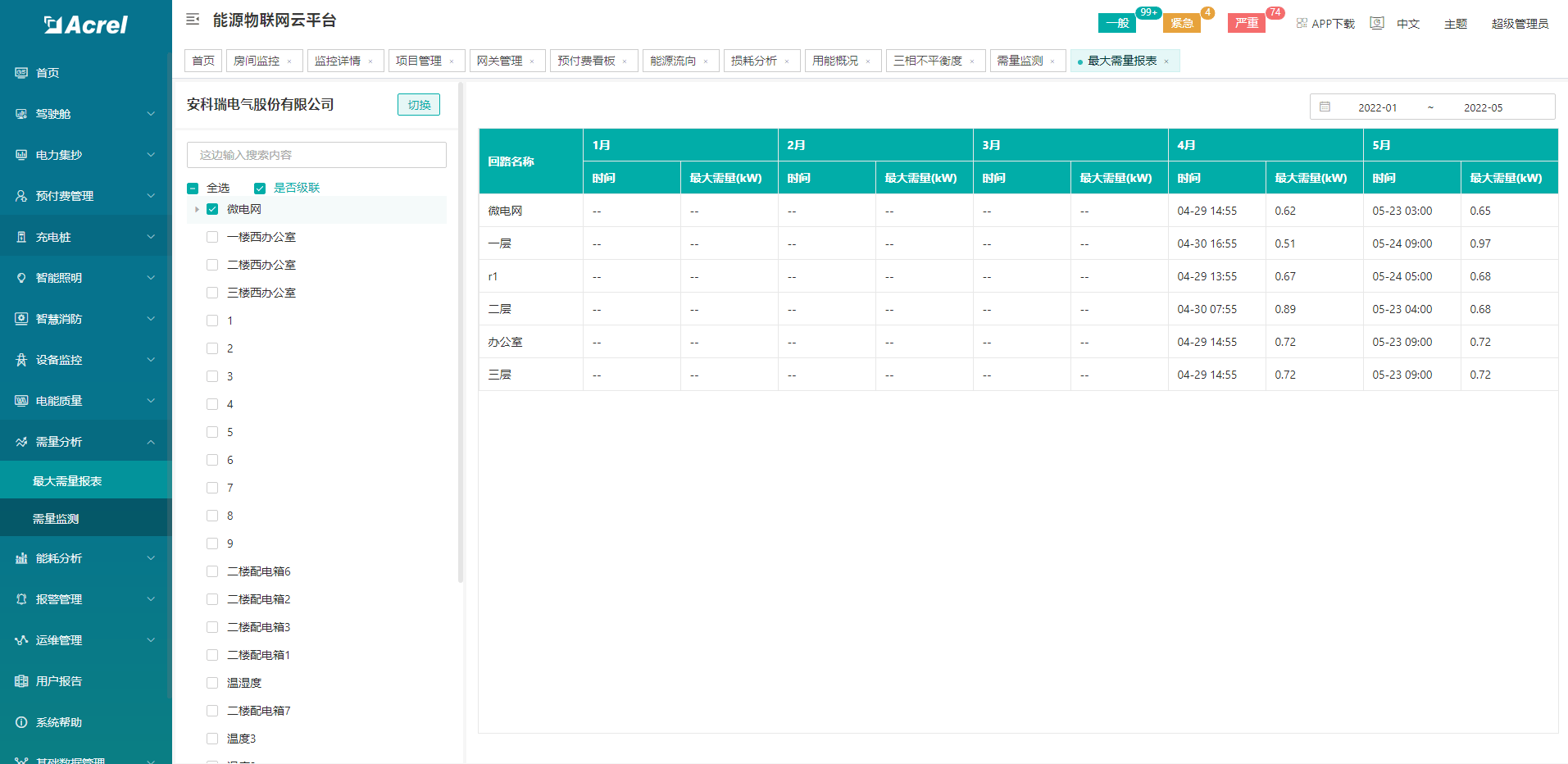The image size is (1568, 764).
Task: Click the 2022-05 end month field
Action: coord(1483,107)
